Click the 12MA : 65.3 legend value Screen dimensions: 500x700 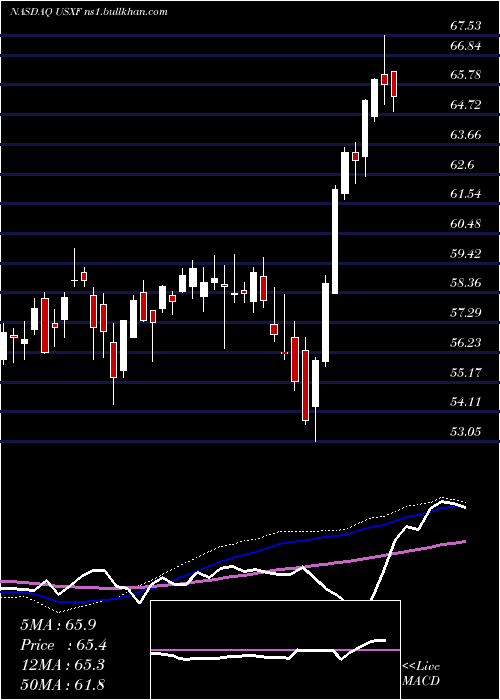tap(63, 665)
